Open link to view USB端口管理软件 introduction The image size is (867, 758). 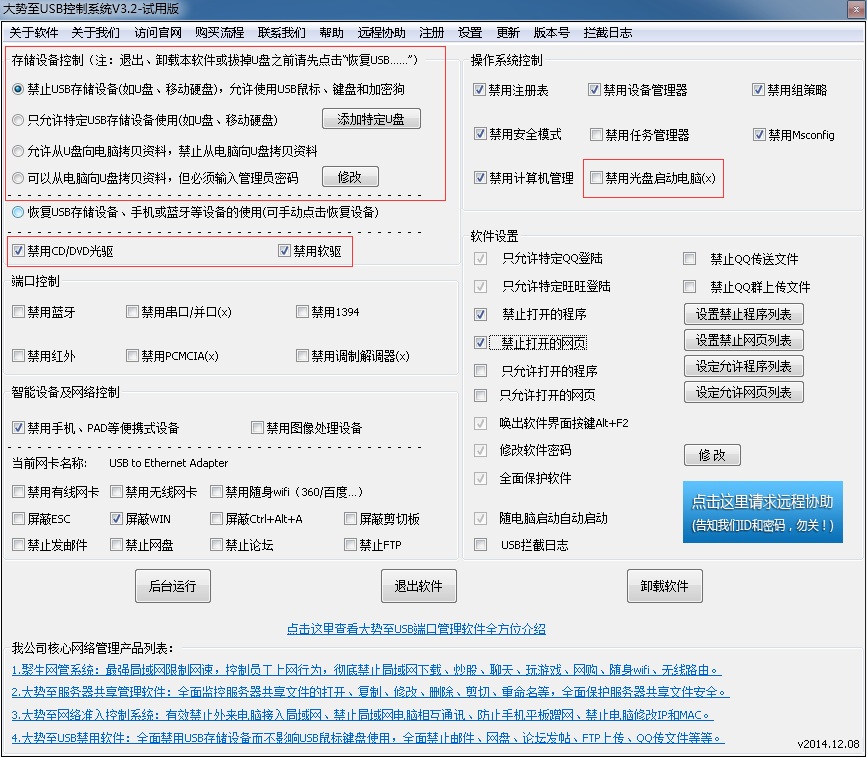pos(416,629)
